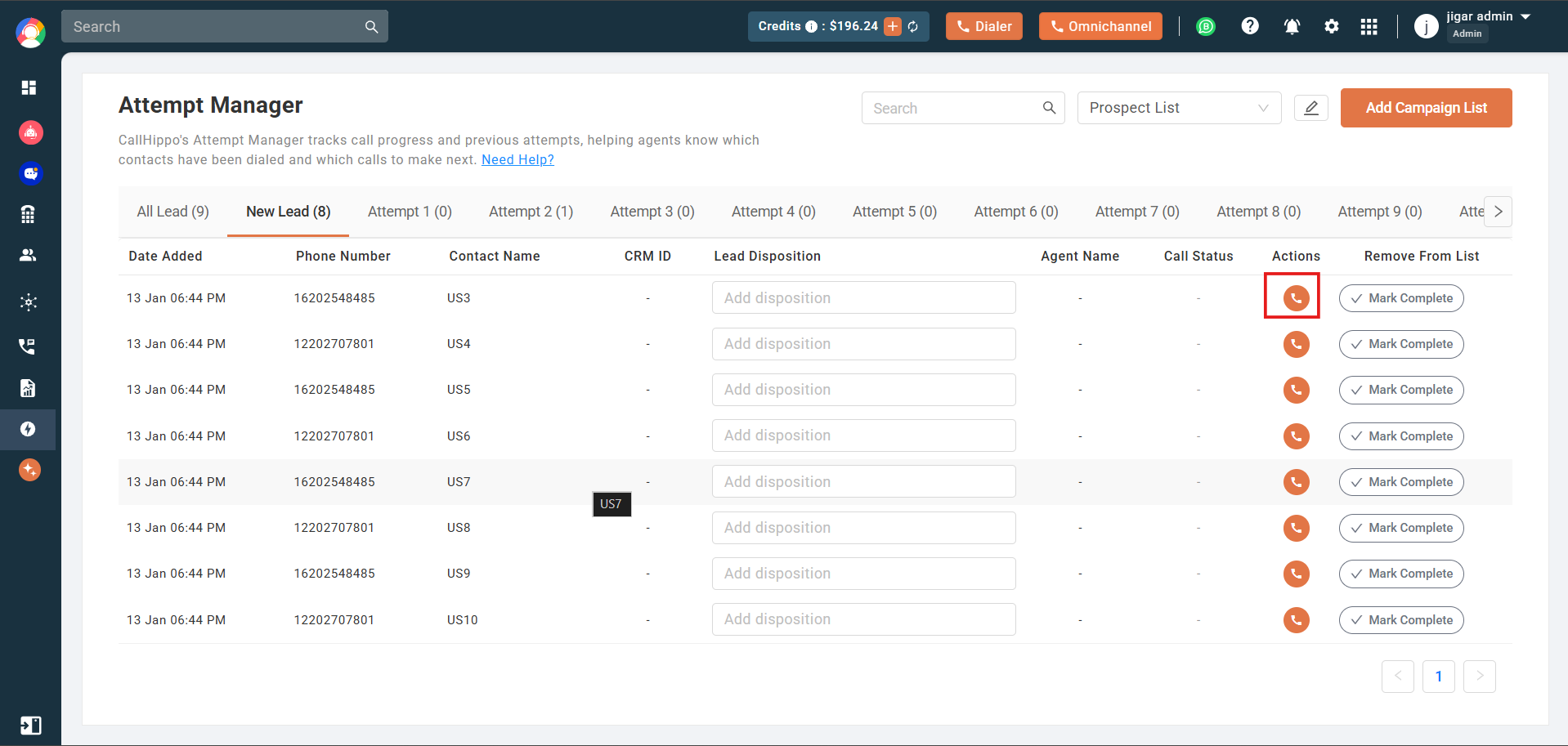Click Add disposition field for US5
The width and height of the screenshot is (1568, 746).
[x=864, y=390]
